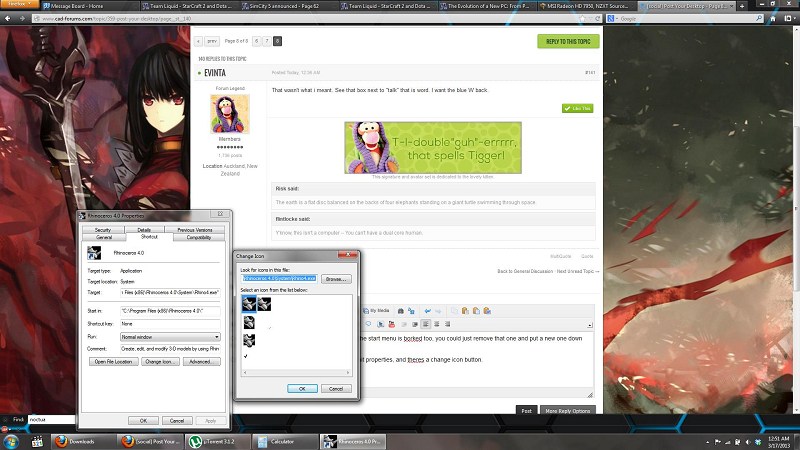Image resolution: width=800 pixels, height=450 pixels.
Task: Click the Browse button in Change Icon
Action: point(334,279)
